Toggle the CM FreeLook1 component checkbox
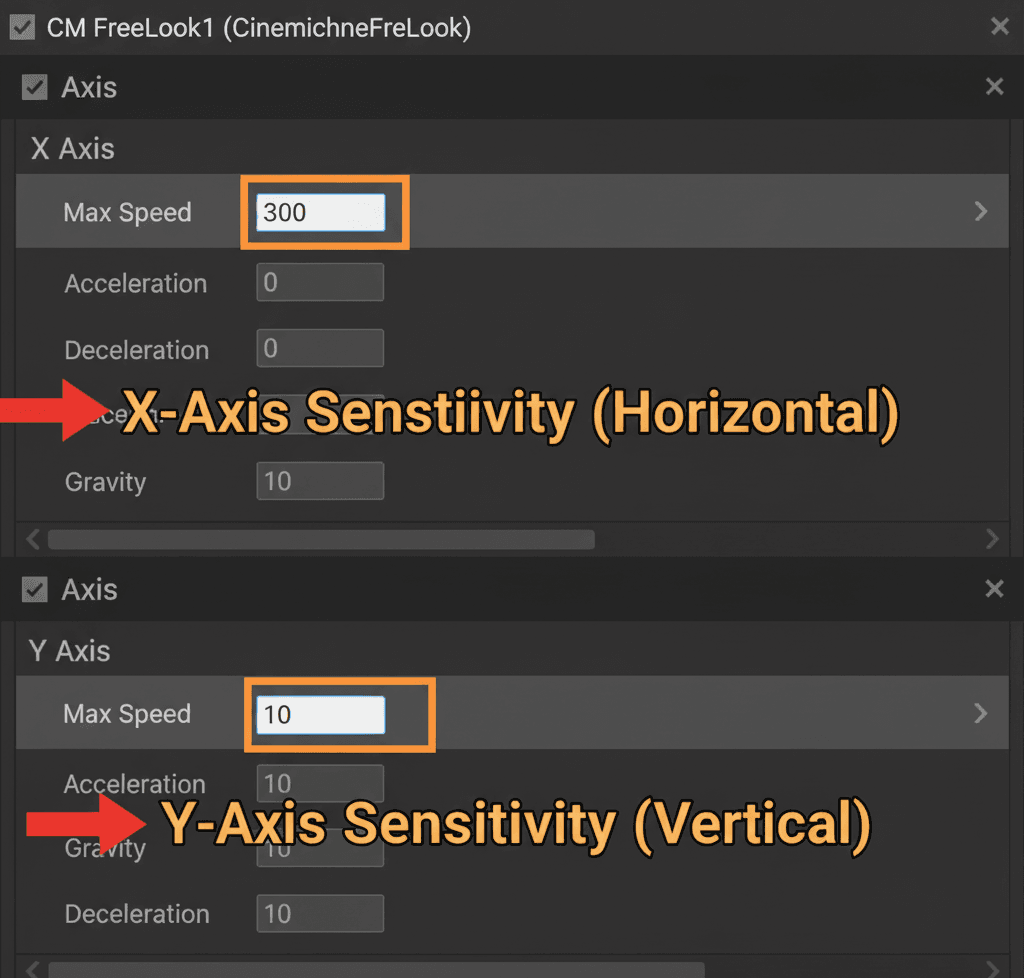This screenshot has width=1024, height=978. point(21,27)
